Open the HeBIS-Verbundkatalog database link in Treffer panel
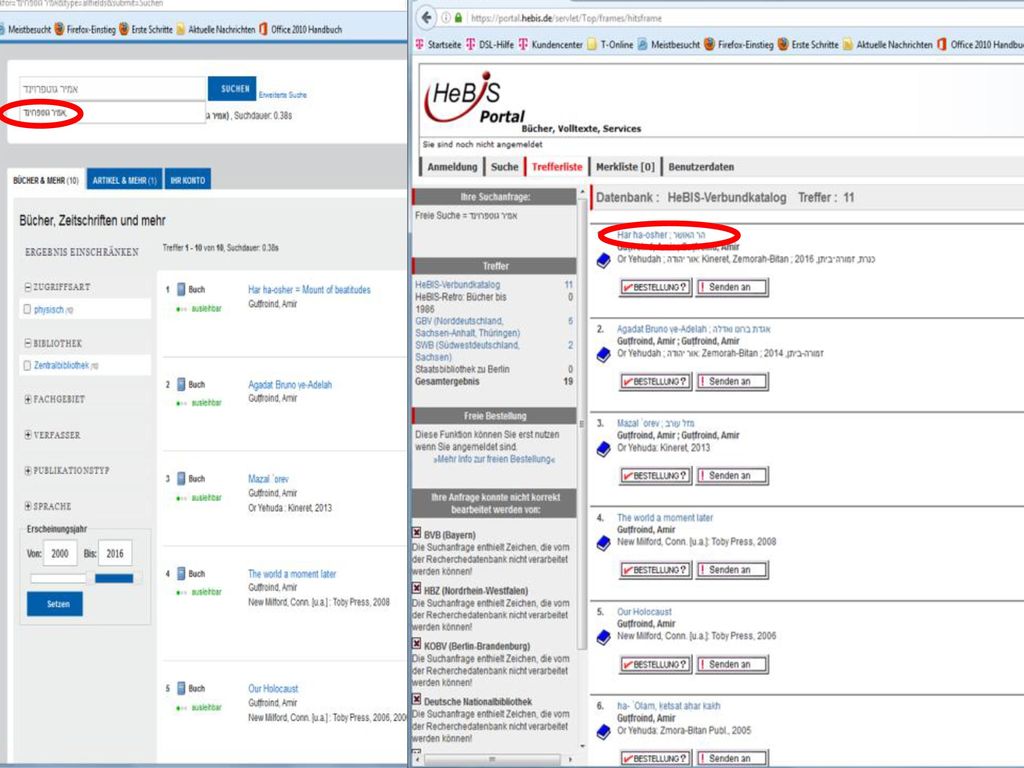The height and width of the screenshot is (768, 1024). click(457, 285)
